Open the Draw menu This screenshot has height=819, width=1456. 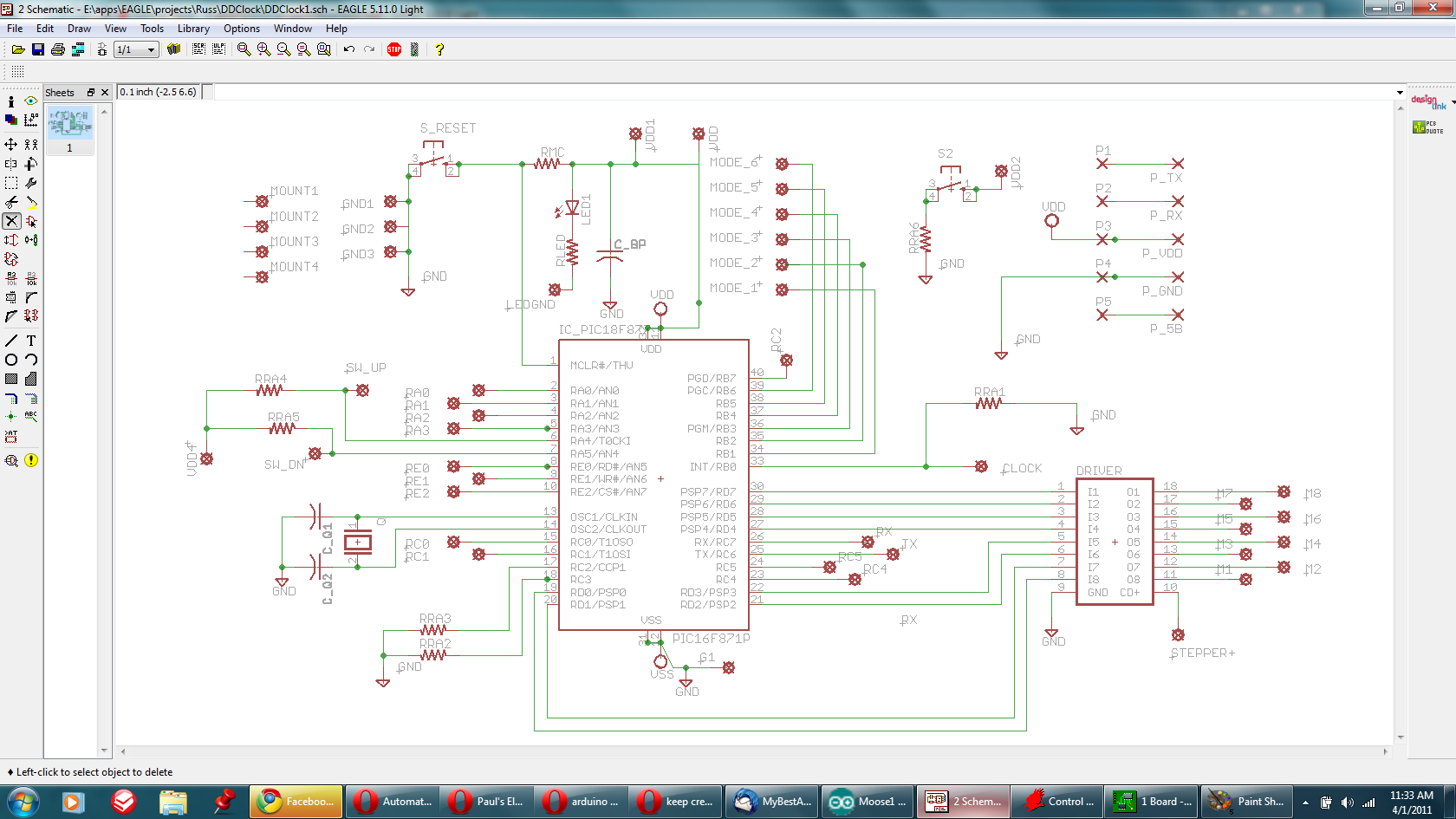[79, 29]
